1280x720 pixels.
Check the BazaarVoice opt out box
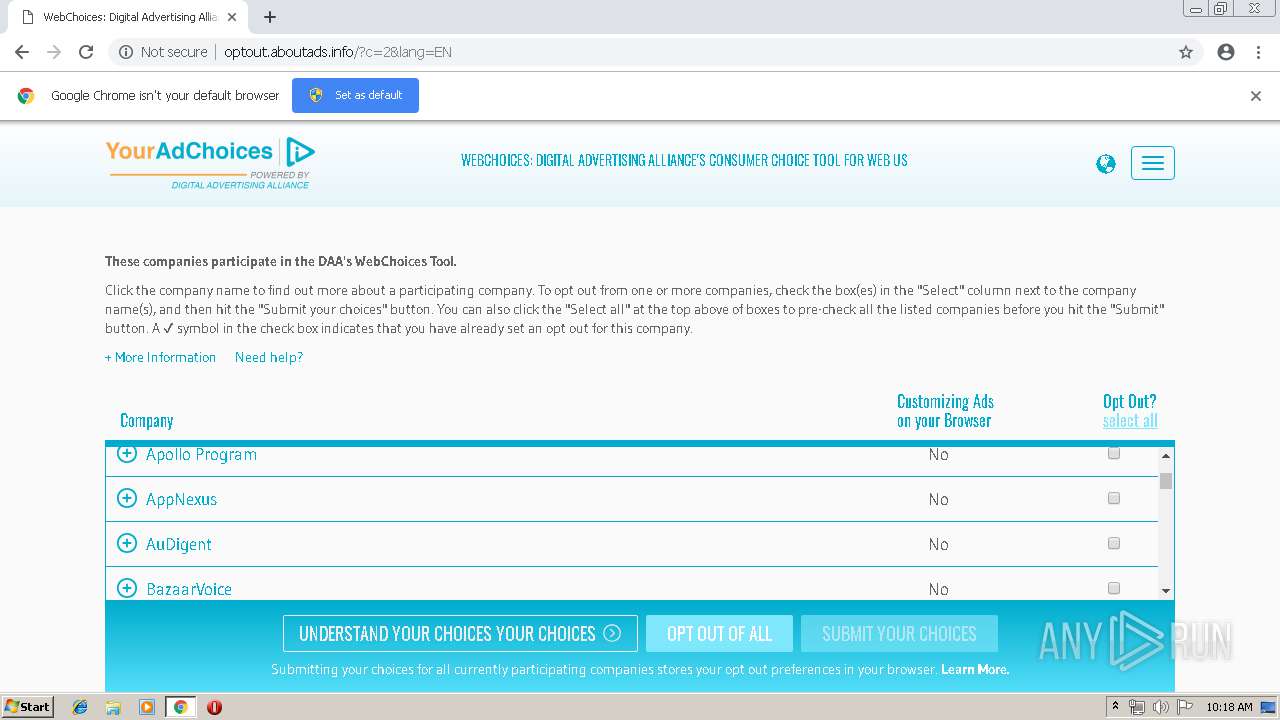click(1114, 588)
